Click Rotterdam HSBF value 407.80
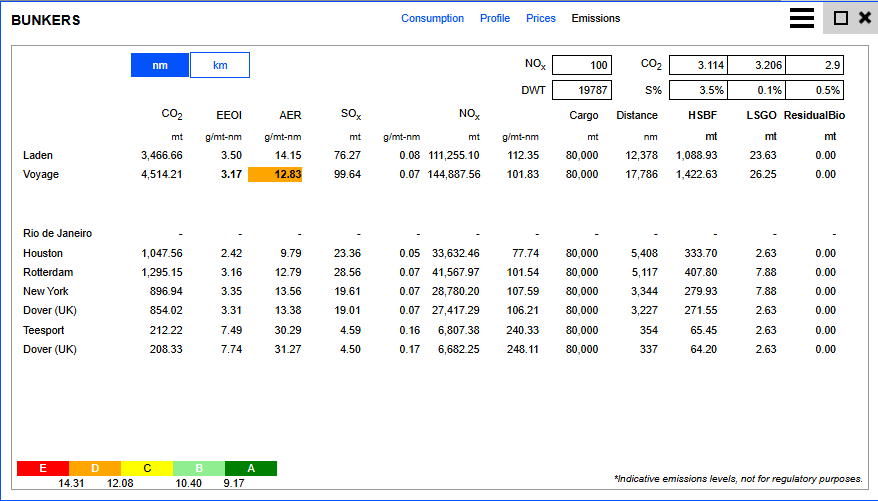878x501 pixels. pos(700,272)
